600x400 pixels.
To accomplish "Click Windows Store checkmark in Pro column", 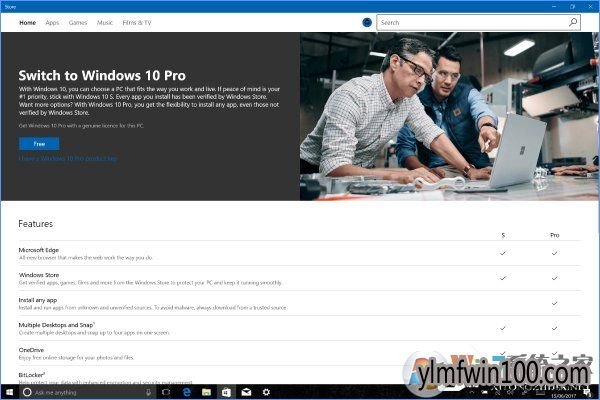I will click(554, 278).
